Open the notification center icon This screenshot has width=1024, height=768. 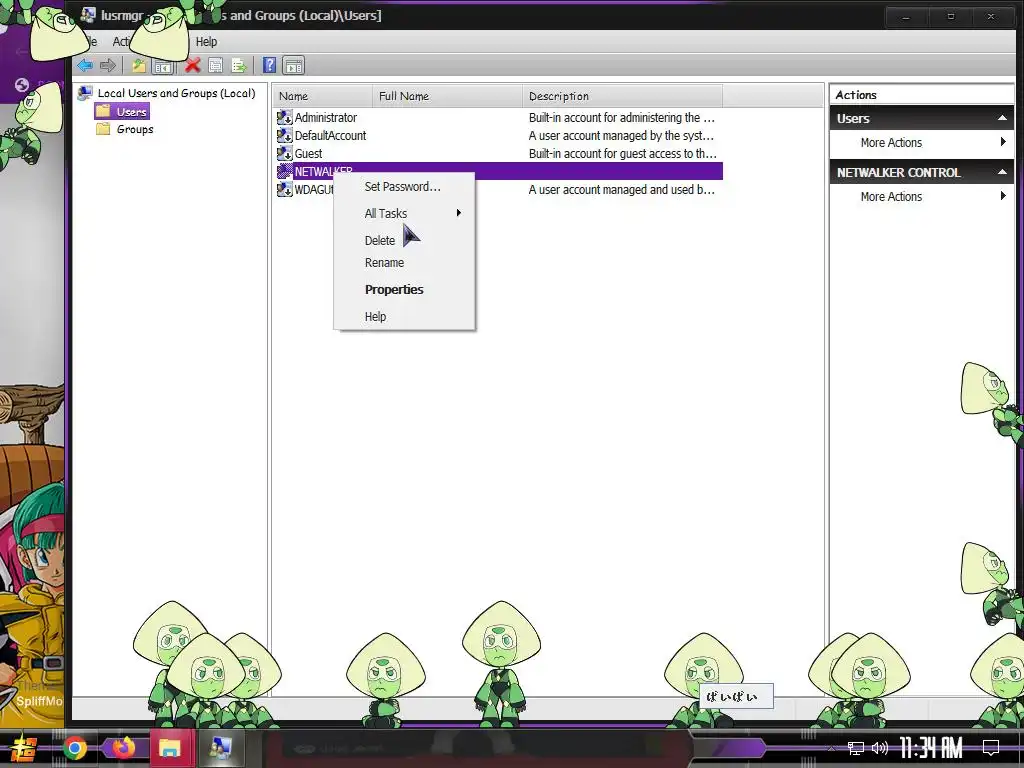coord(991,748)
